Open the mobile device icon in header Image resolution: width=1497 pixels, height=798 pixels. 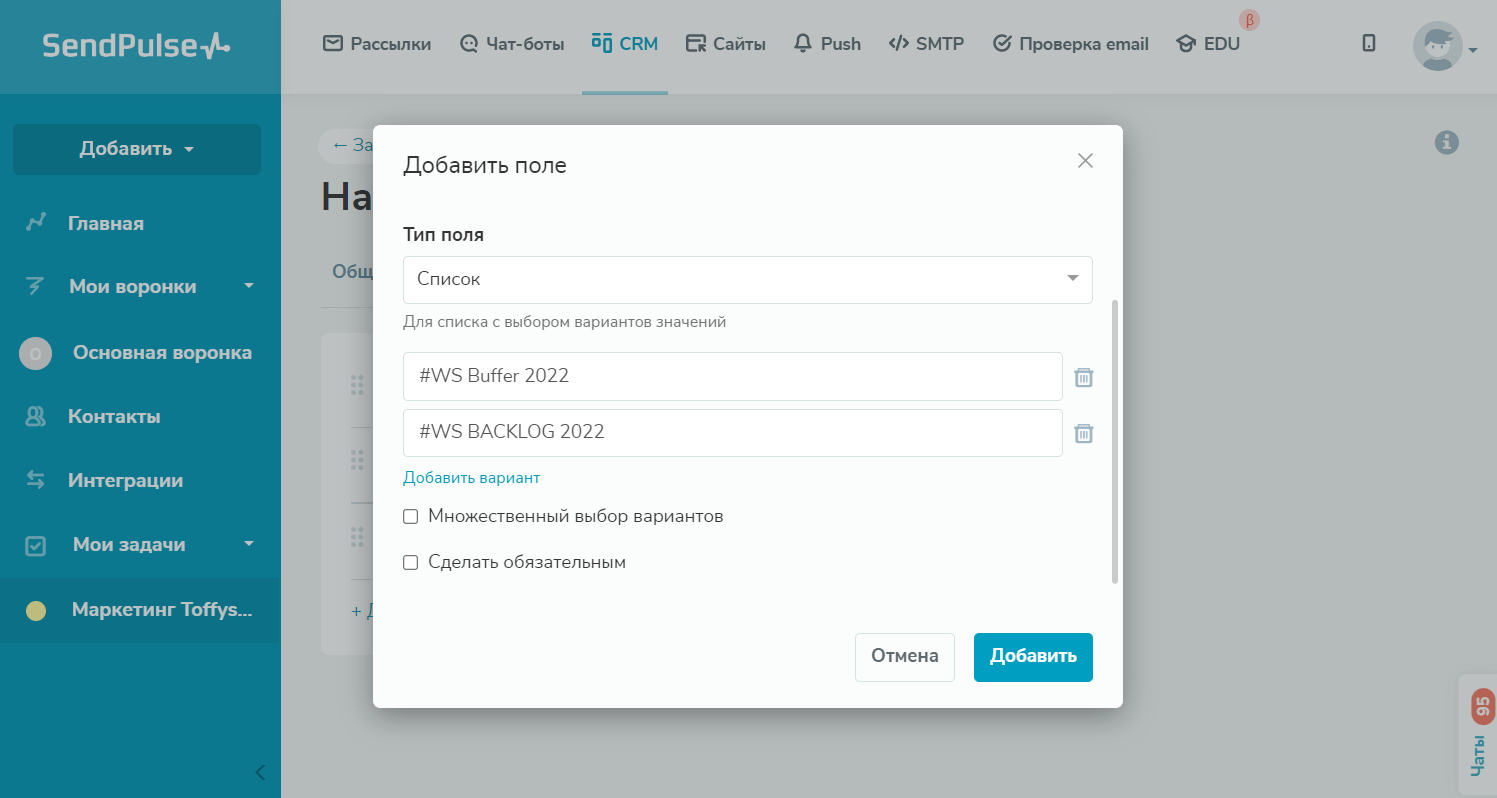pyautogui.click(x=1369, y=43)
